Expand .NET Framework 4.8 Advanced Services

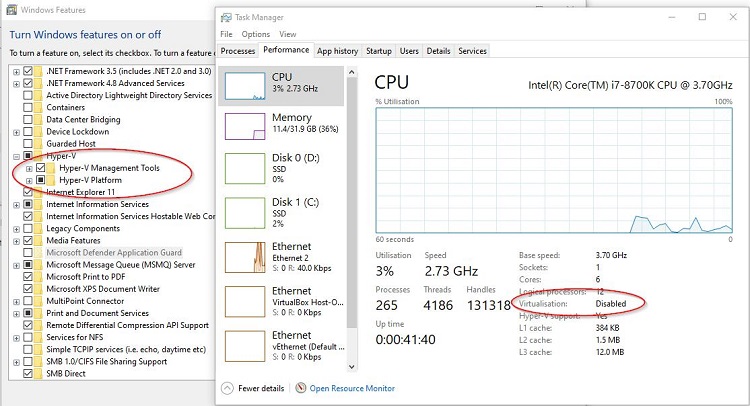(16, 84)
